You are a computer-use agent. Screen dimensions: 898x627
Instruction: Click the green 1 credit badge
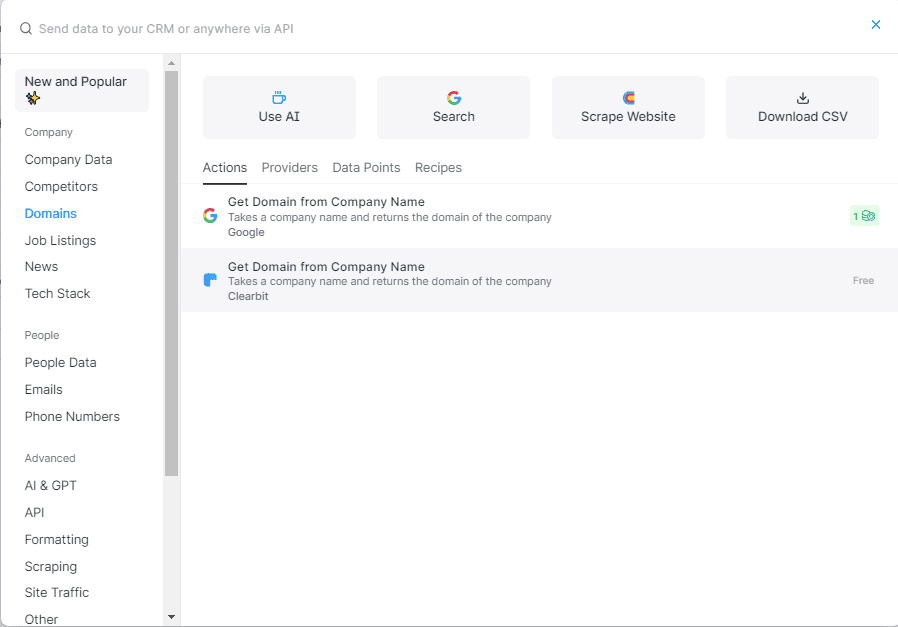864,216
